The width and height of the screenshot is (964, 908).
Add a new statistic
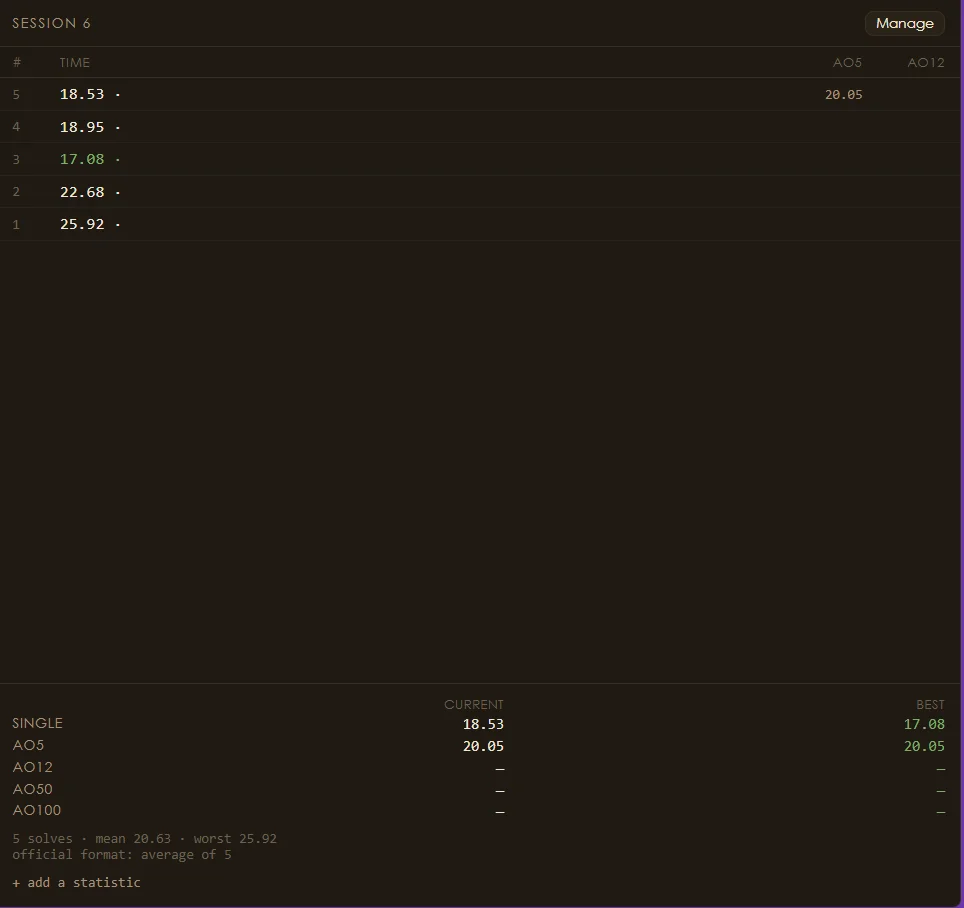coord(76,882)
